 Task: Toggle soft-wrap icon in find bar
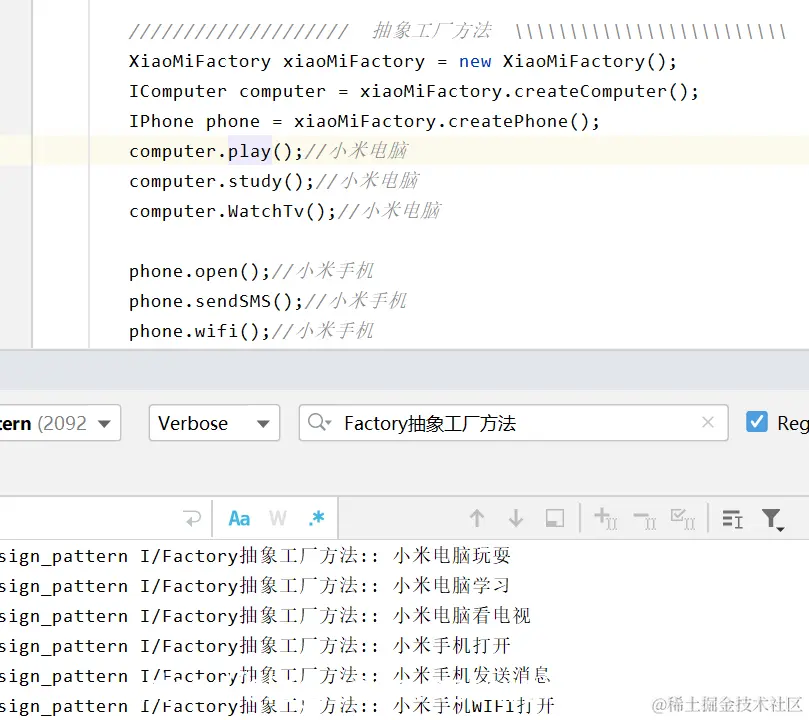[x=192, y=518]
